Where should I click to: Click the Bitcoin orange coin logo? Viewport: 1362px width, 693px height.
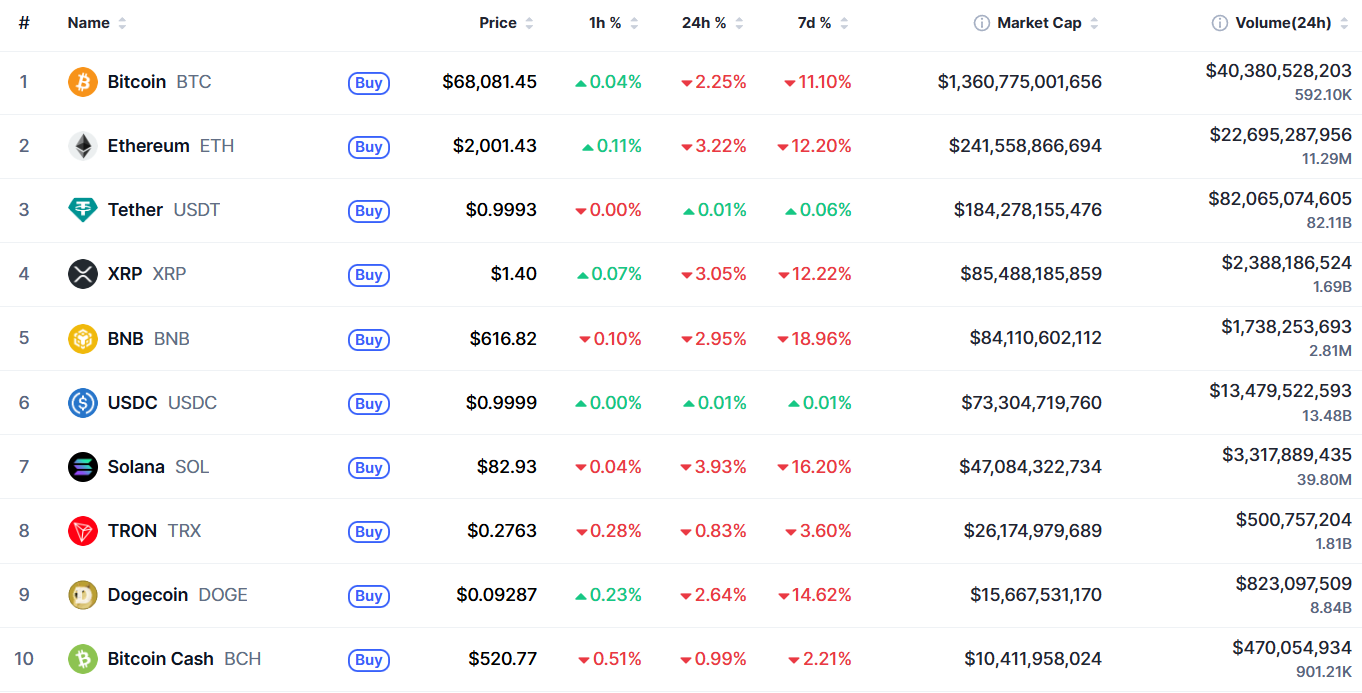point(83,82)
